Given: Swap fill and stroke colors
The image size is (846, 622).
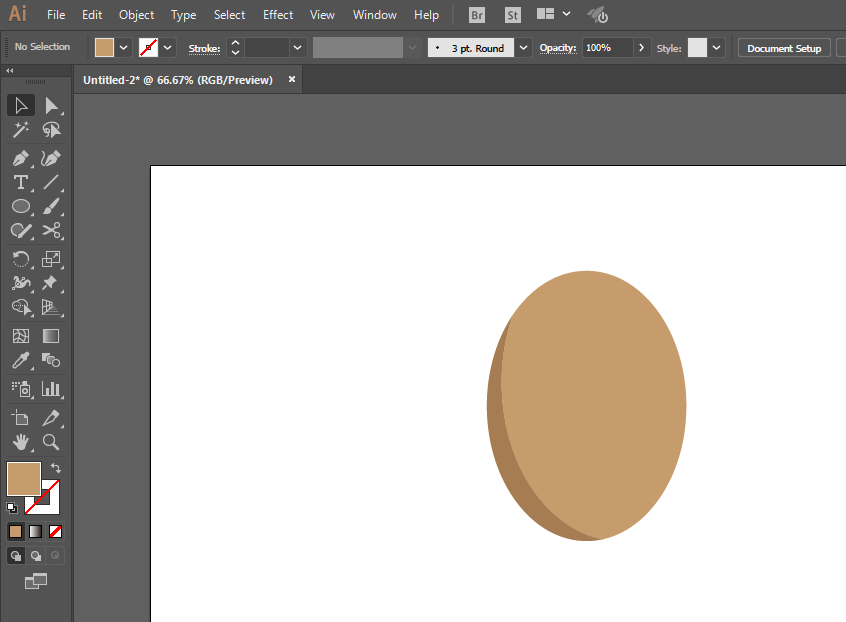Looking at the screenshot, I should pyautogui.click(x=56, y=468).
